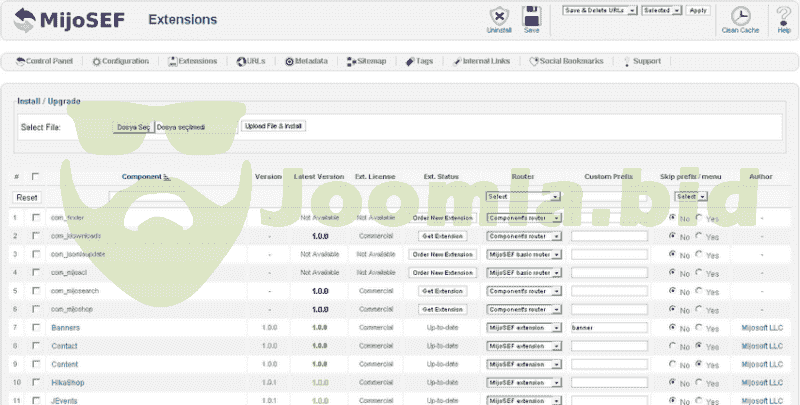Tick the checkbox for the Banners row
The image size is (800, 405).
pos(36,327)
